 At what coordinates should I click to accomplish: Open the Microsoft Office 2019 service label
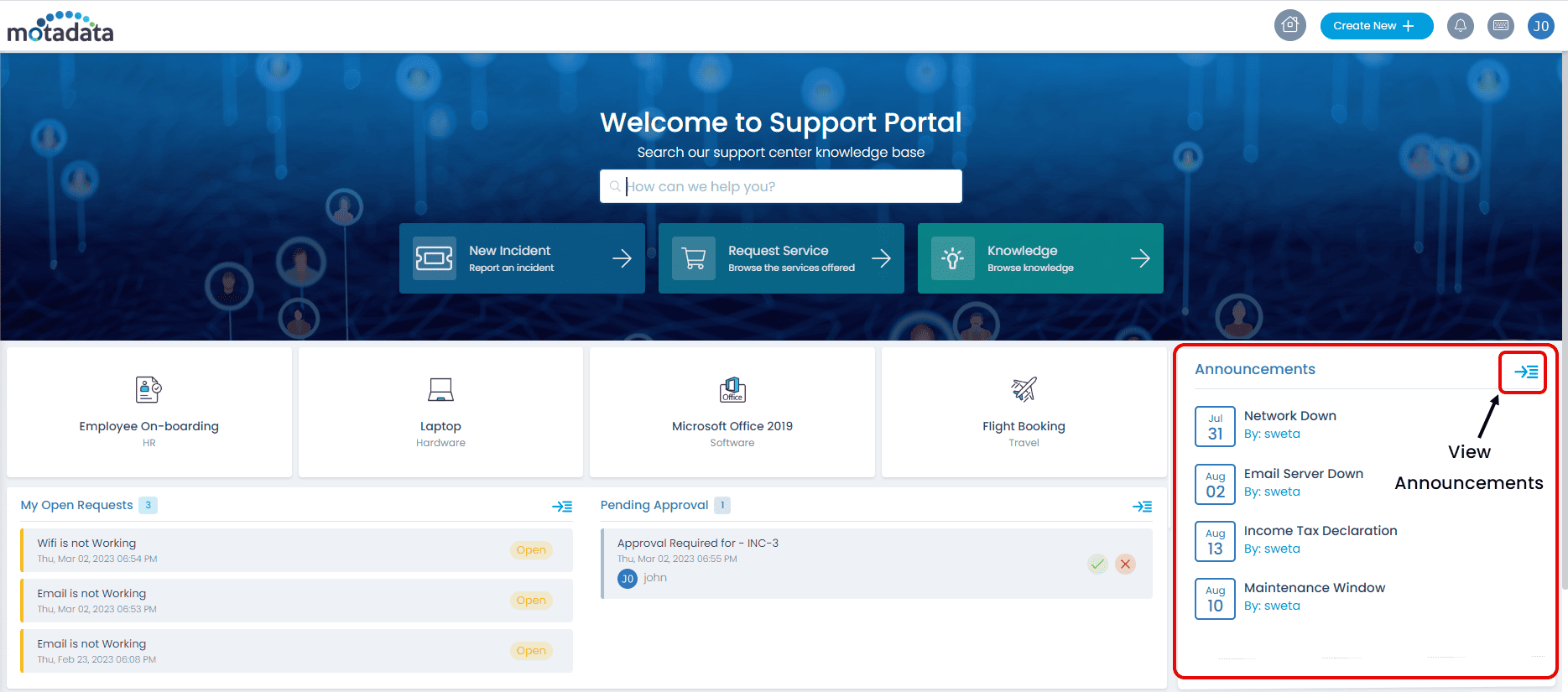[x=732, y=426]
